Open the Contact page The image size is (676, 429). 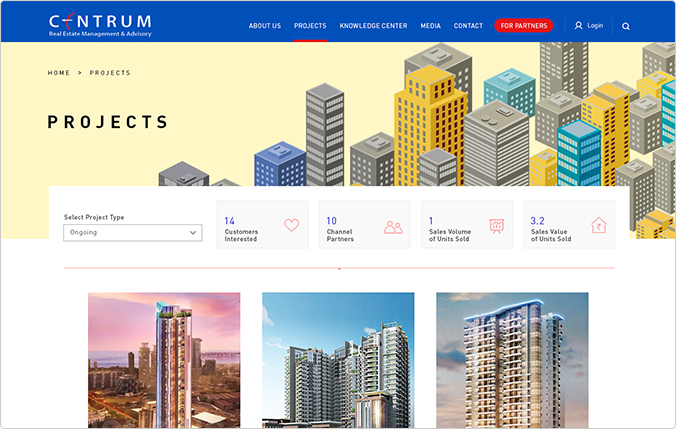coord(468,26)
